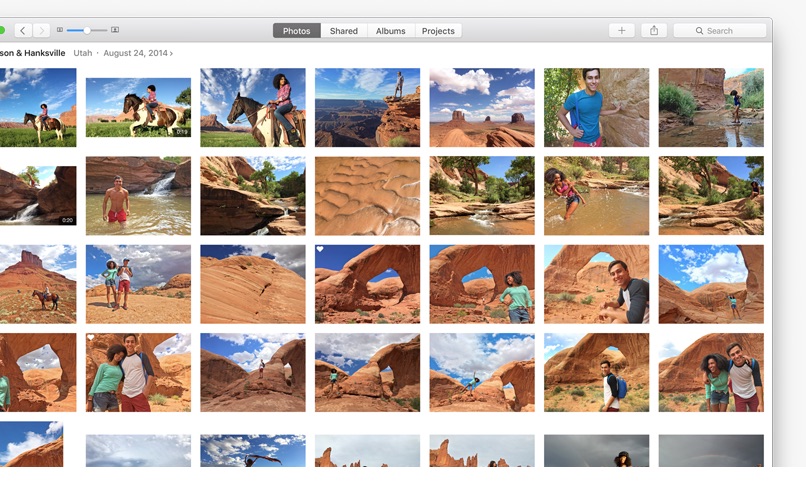Click the small thumbnail zoom-out icon
806x494 pixels.
point(60,31)
